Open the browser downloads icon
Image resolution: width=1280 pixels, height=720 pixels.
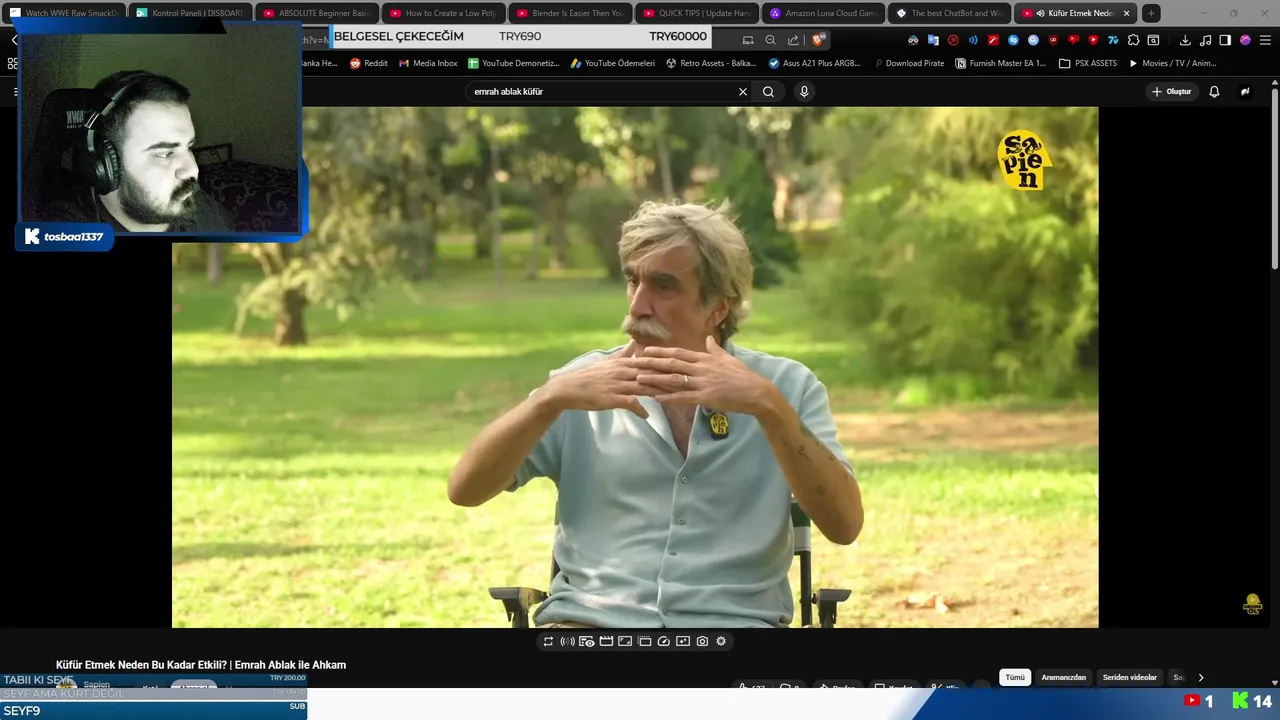point(1185,40)
